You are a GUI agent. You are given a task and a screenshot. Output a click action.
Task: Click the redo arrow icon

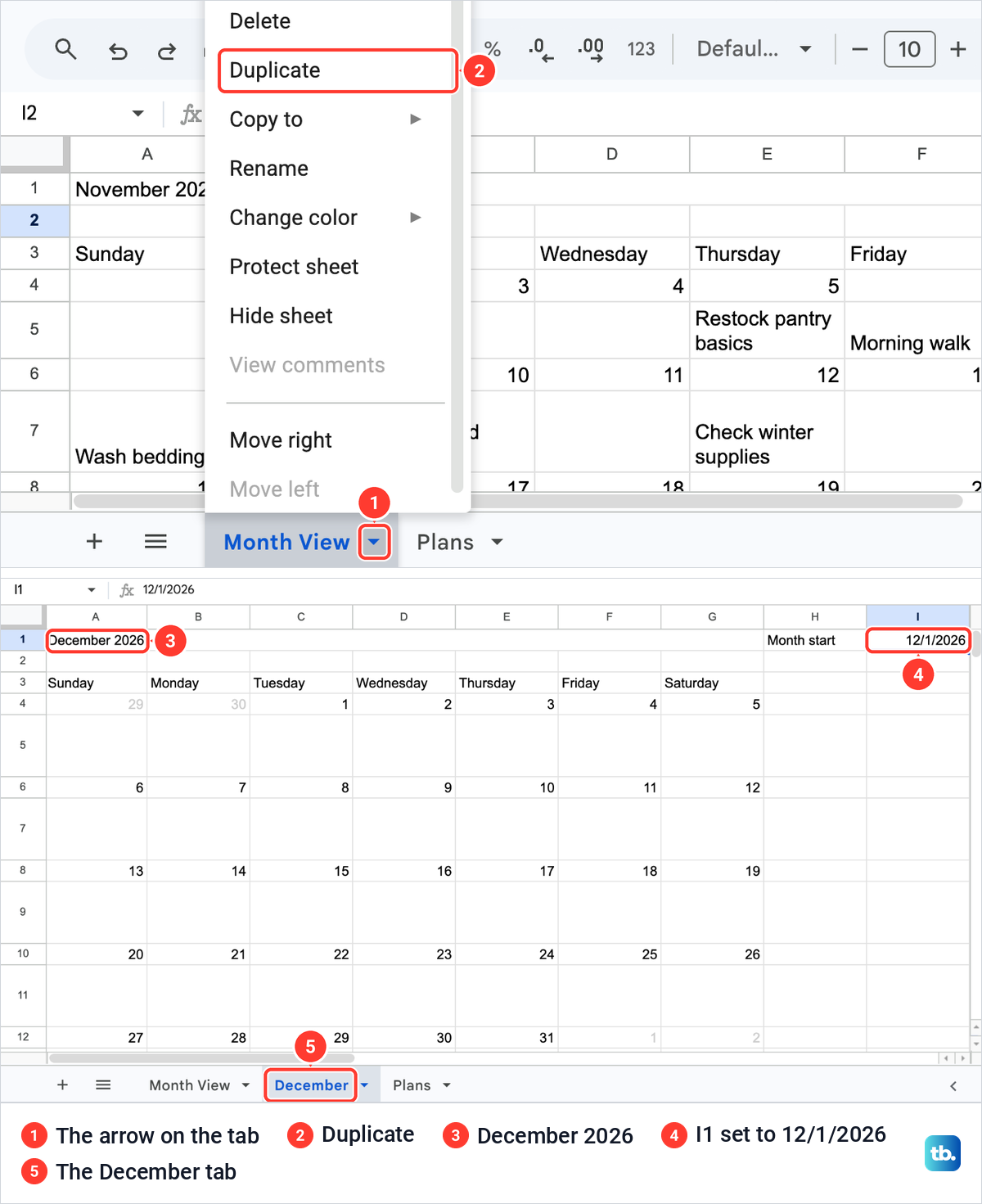pyautogui.click(x=167, y=52)
